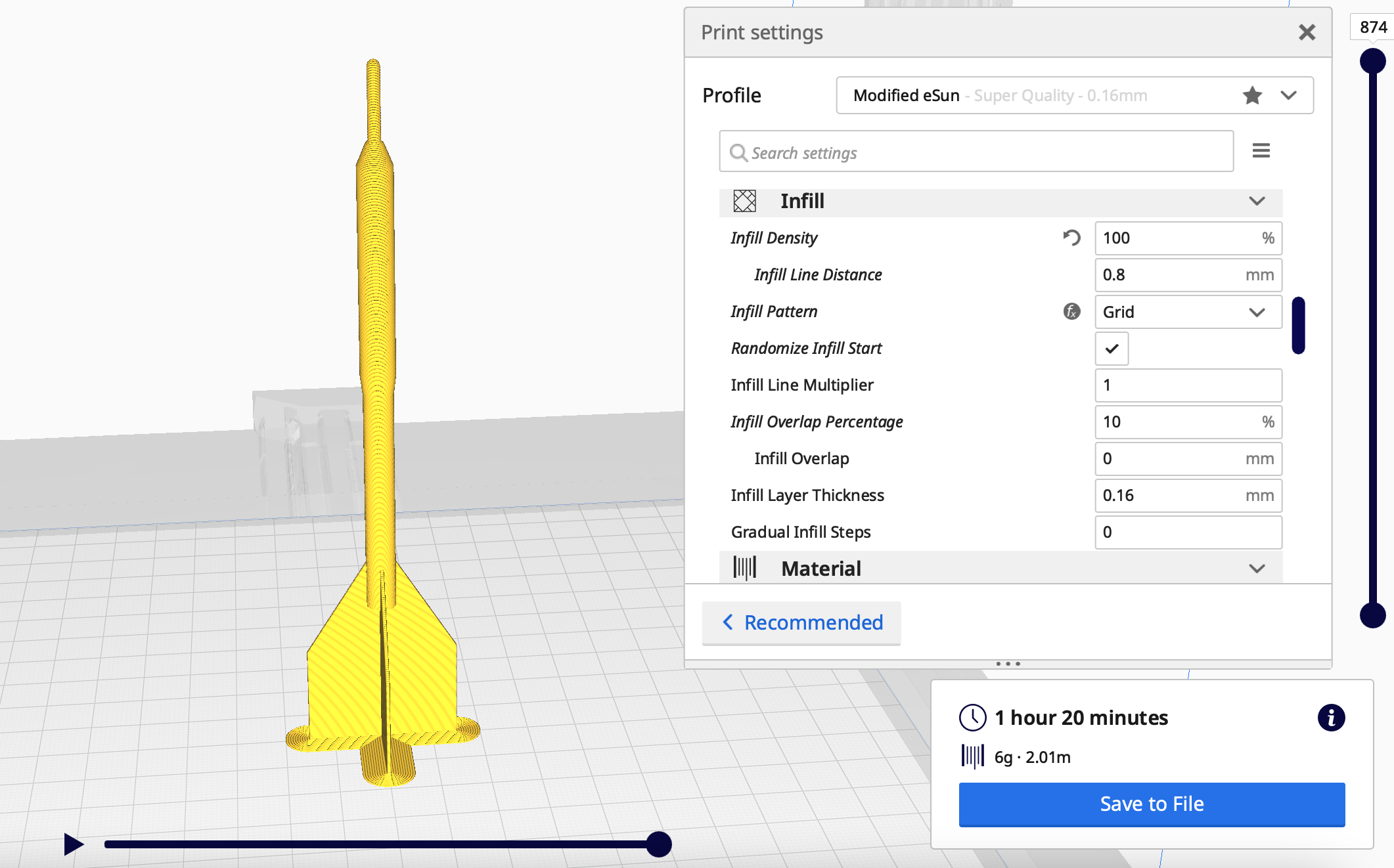Click the clock print time icon
This screenshot has width=1394, height=868.
click(x=972, y=718)
